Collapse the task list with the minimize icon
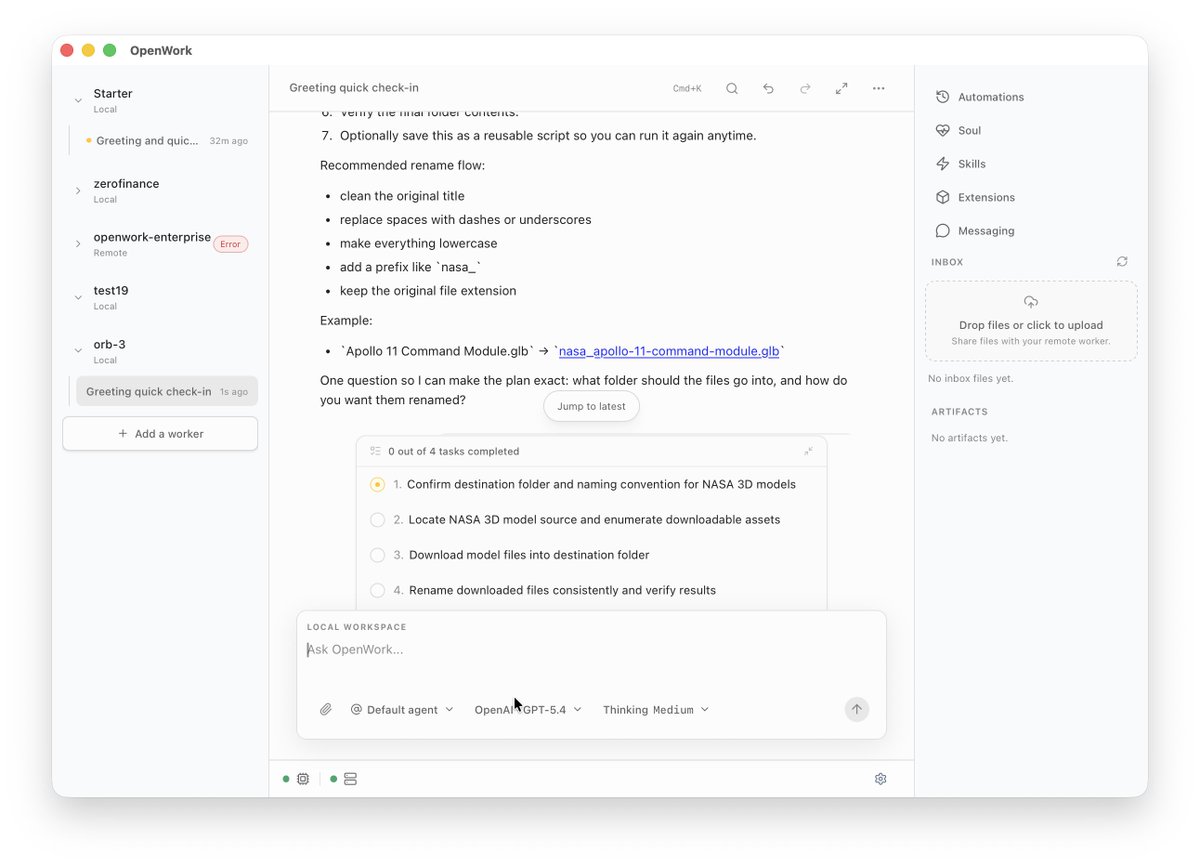 tap(809, 452)
